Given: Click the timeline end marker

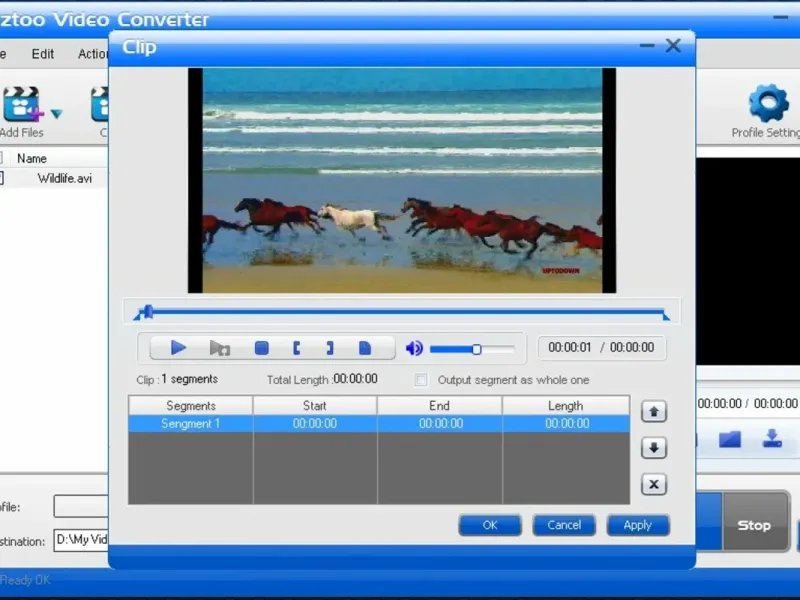Looking at the screenshot, I should (x=666, y=316).
